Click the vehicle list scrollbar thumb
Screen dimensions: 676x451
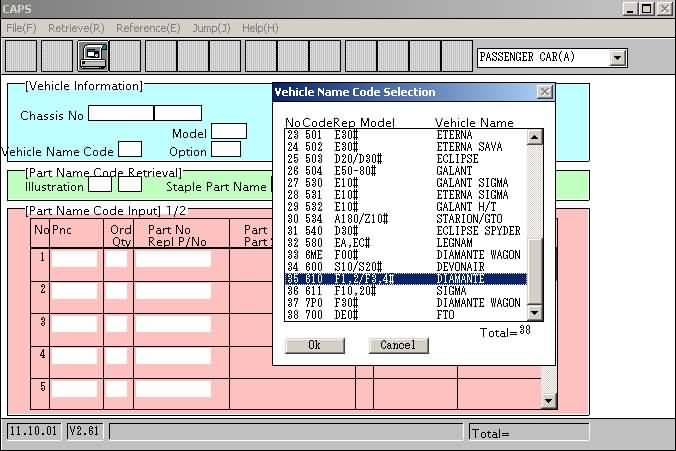(x=535, y=271)
